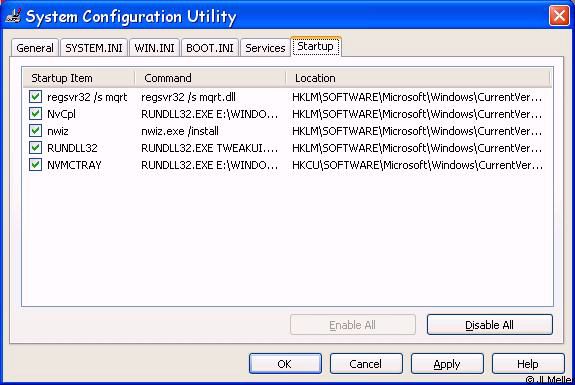This screenshot has height=385, width=575.
Task: Click the 'regsvr32 /s mqrt.dll' command cell
Action: (x=188, y=97)
